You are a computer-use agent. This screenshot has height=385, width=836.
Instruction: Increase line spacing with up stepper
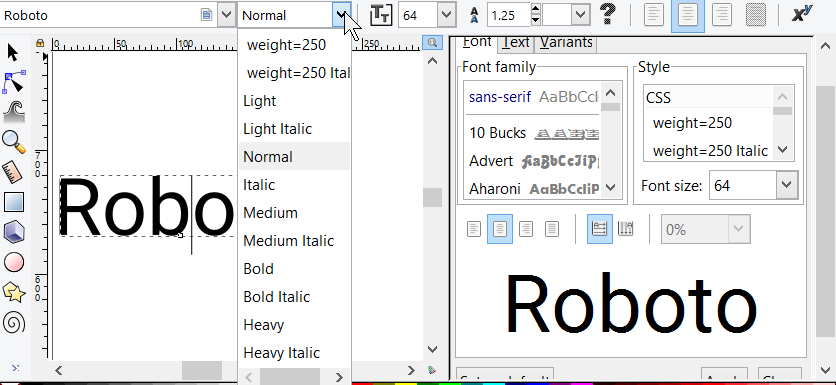(x=536, y=9)
